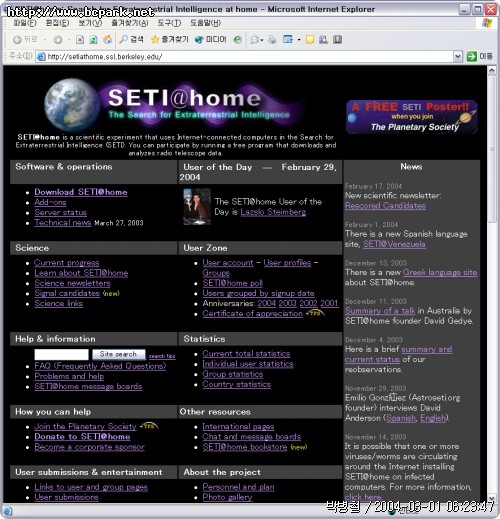Open the 검색 search pane
Viewport: 500px width, 519px height.
point(131,40)
